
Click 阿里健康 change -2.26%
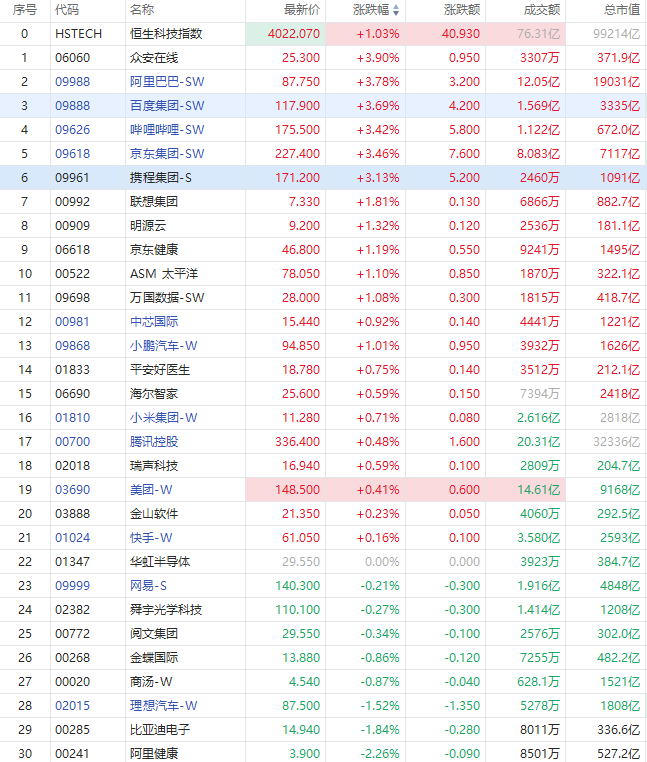380,754
